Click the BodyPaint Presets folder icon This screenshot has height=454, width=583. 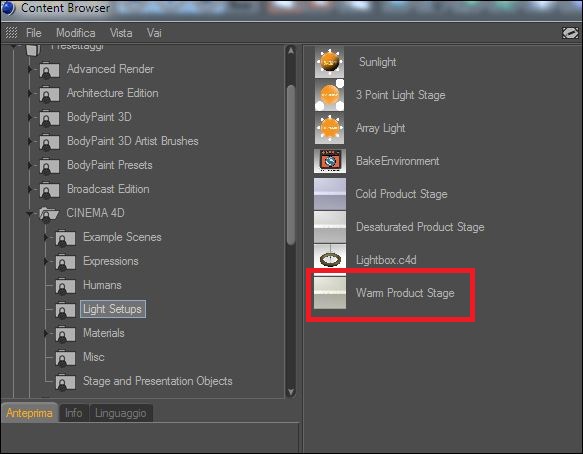[x=49, y=166]
